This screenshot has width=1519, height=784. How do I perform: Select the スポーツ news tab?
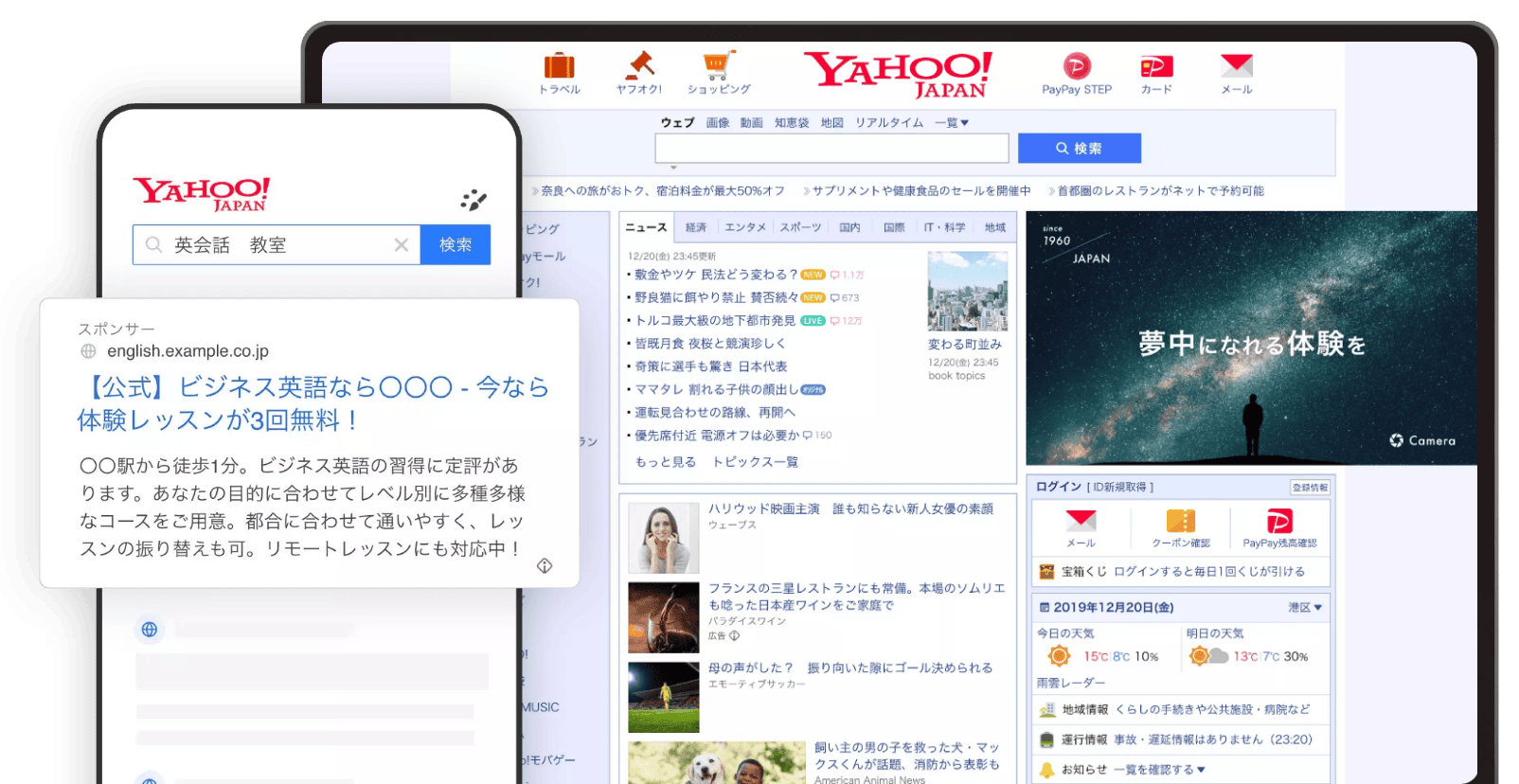point(800,227)
